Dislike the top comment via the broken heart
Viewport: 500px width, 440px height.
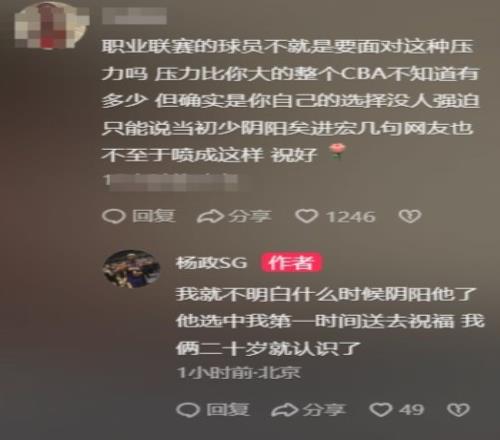[x=410, y=216]
